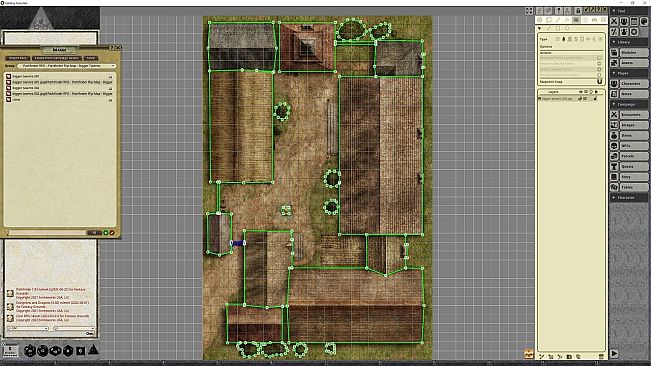Open the color palette tool icon
This screenshot has width=651, height=366.
pos(644,21)
